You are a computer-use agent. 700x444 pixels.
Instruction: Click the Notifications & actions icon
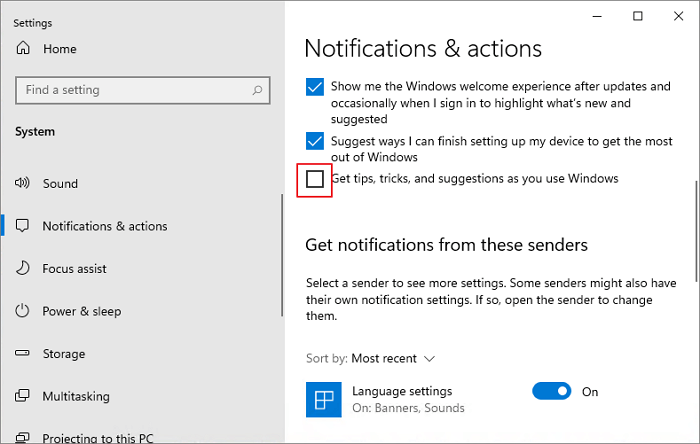(23, 226)
